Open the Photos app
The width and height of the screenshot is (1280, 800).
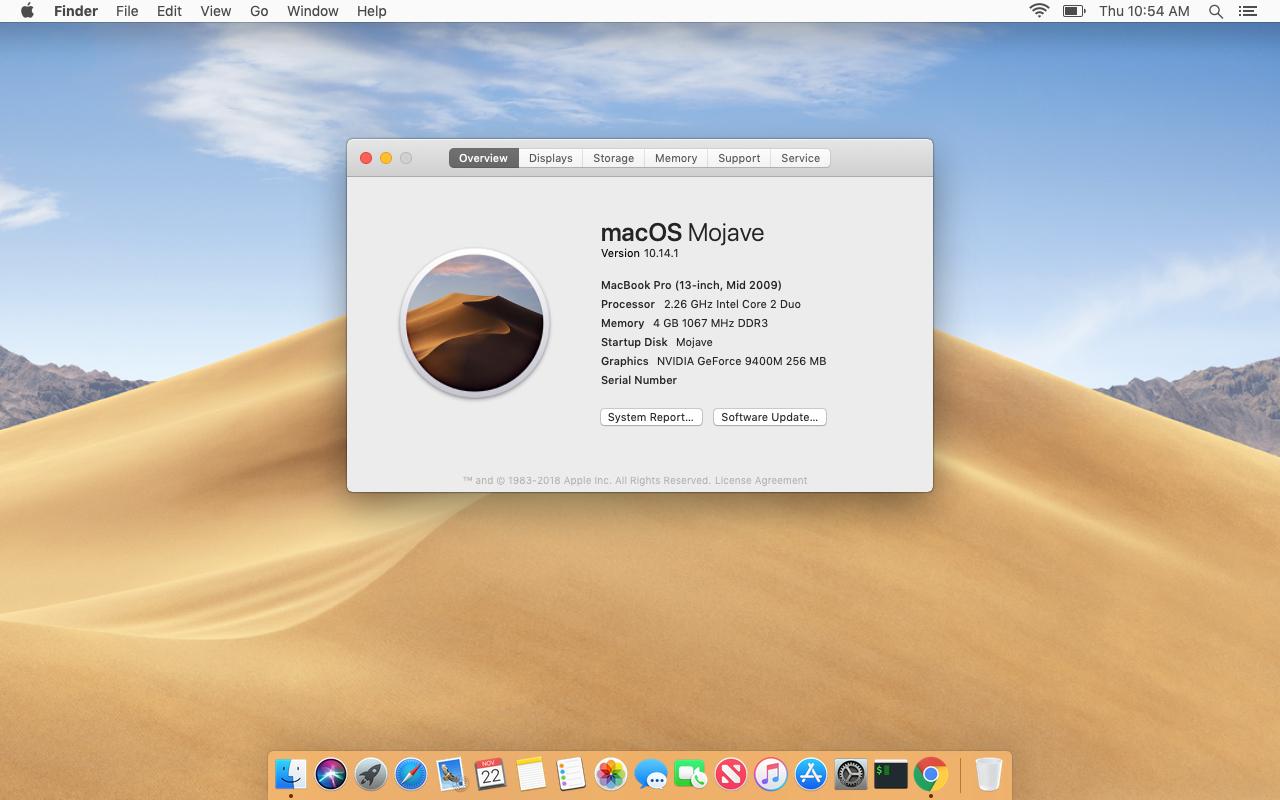(610, 773)
